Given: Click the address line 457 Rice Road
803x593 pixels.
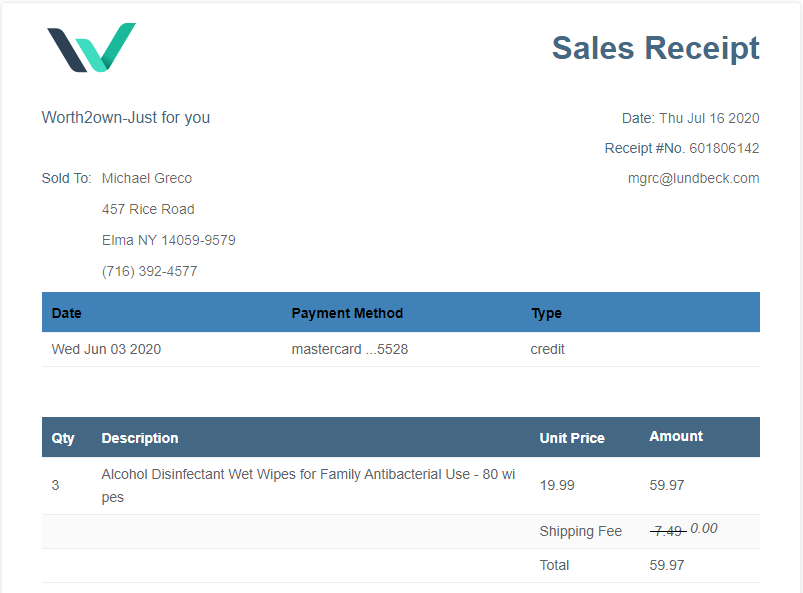Looking at the screenshot, I should tap(148, 210).
